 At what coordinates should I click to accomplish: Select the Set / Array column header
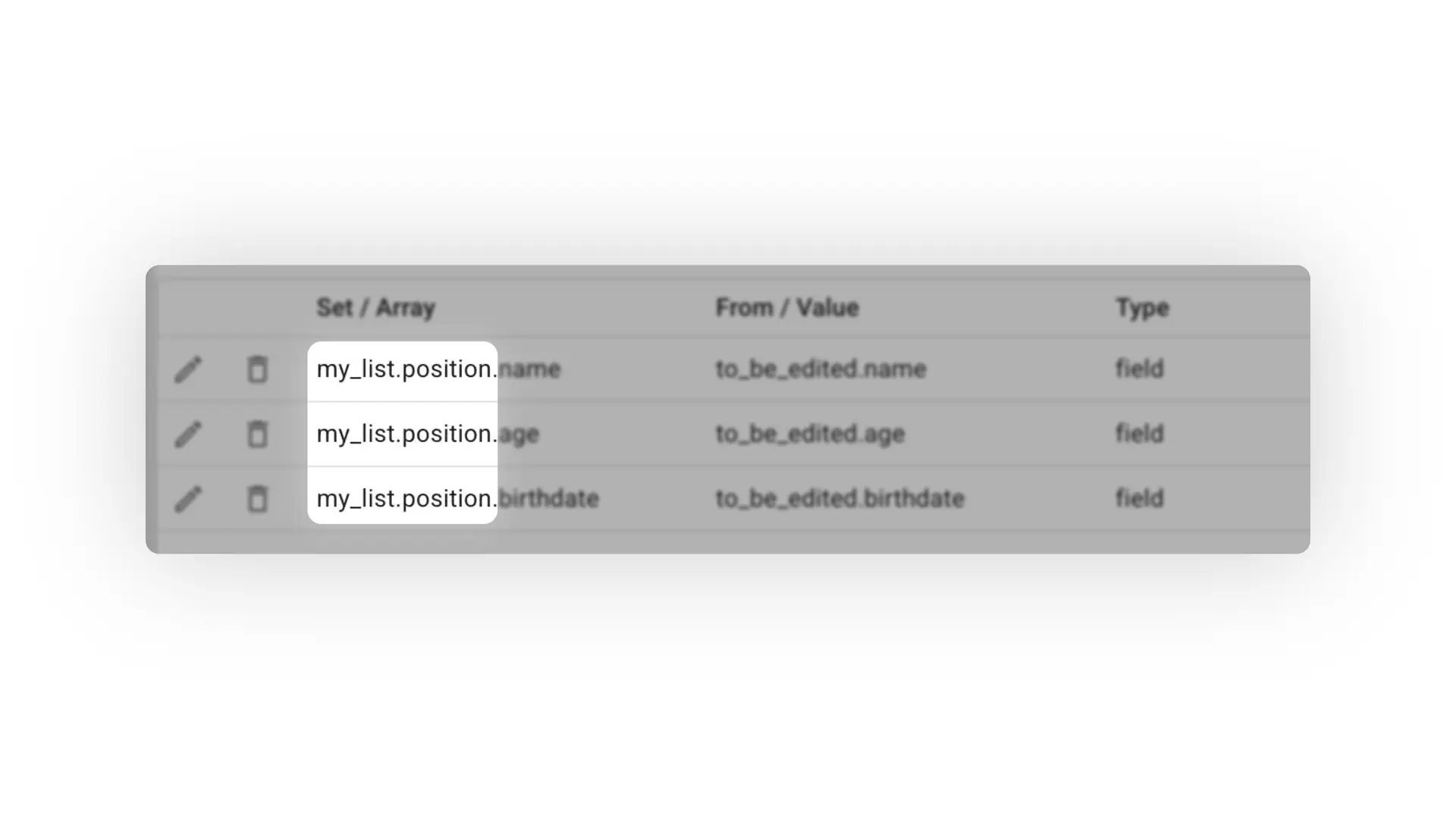[x=375, y=308]
